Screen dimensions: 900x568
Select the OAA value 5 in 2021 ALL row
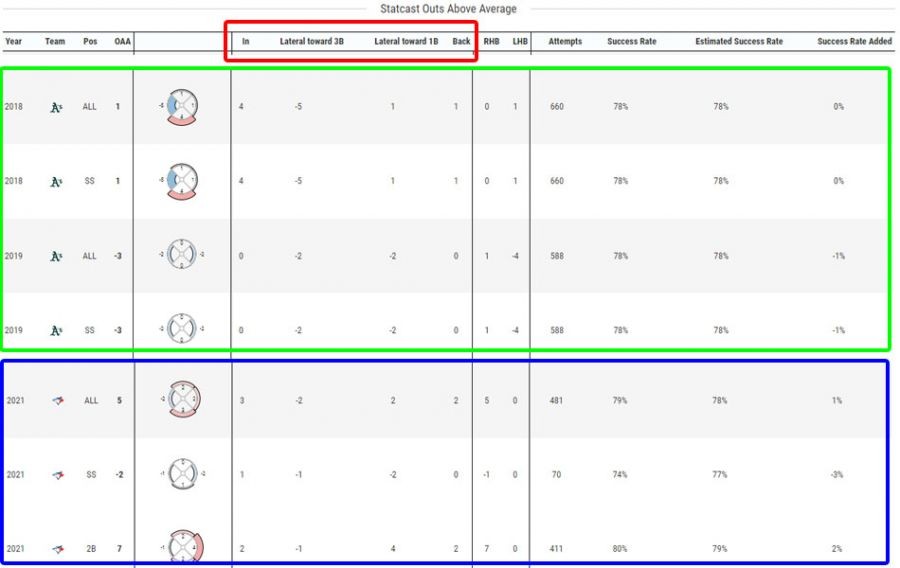coord(119,400)
